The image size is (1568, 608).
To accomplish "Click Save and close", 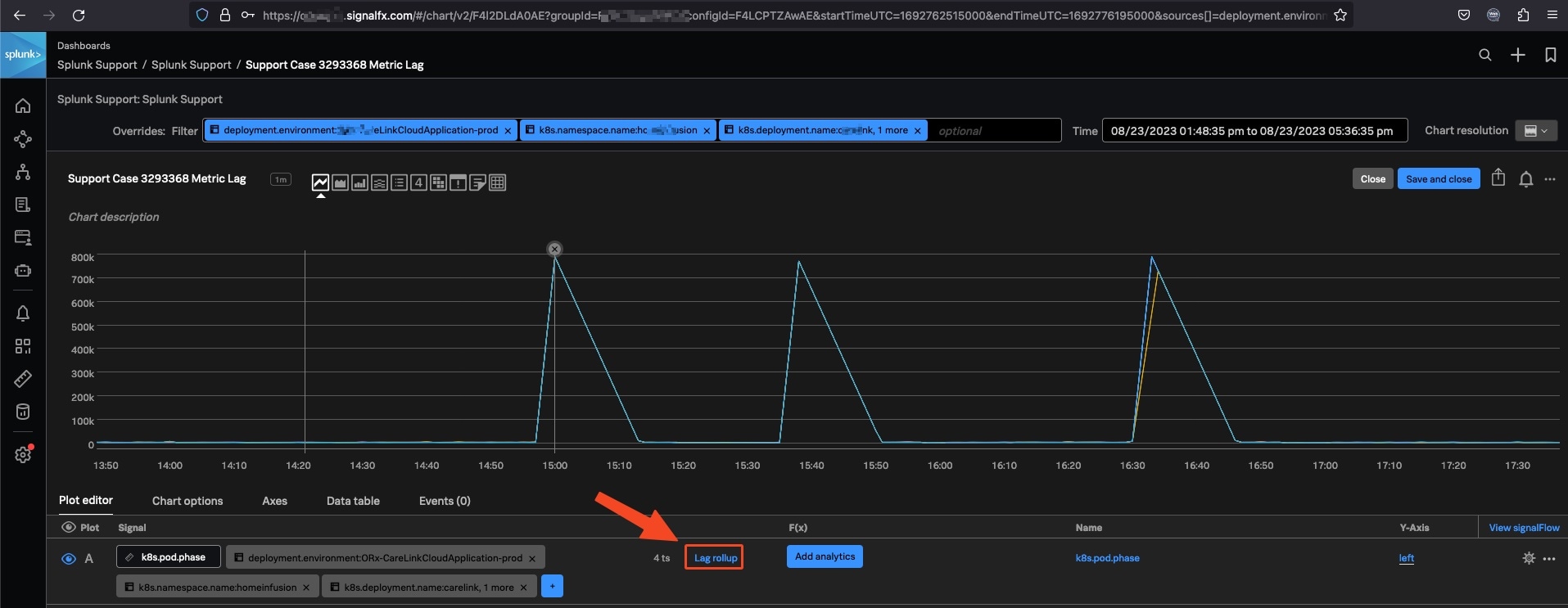I will 1438,179.
